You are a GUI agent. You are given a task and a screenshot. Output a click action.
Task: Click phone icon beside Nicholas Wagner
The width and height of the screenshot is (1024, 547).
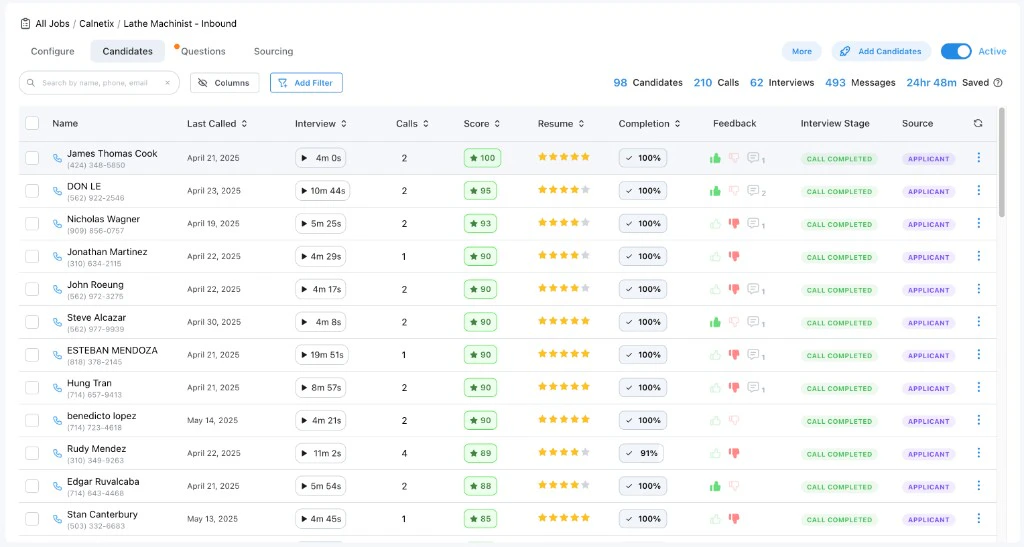coord(57,224)
